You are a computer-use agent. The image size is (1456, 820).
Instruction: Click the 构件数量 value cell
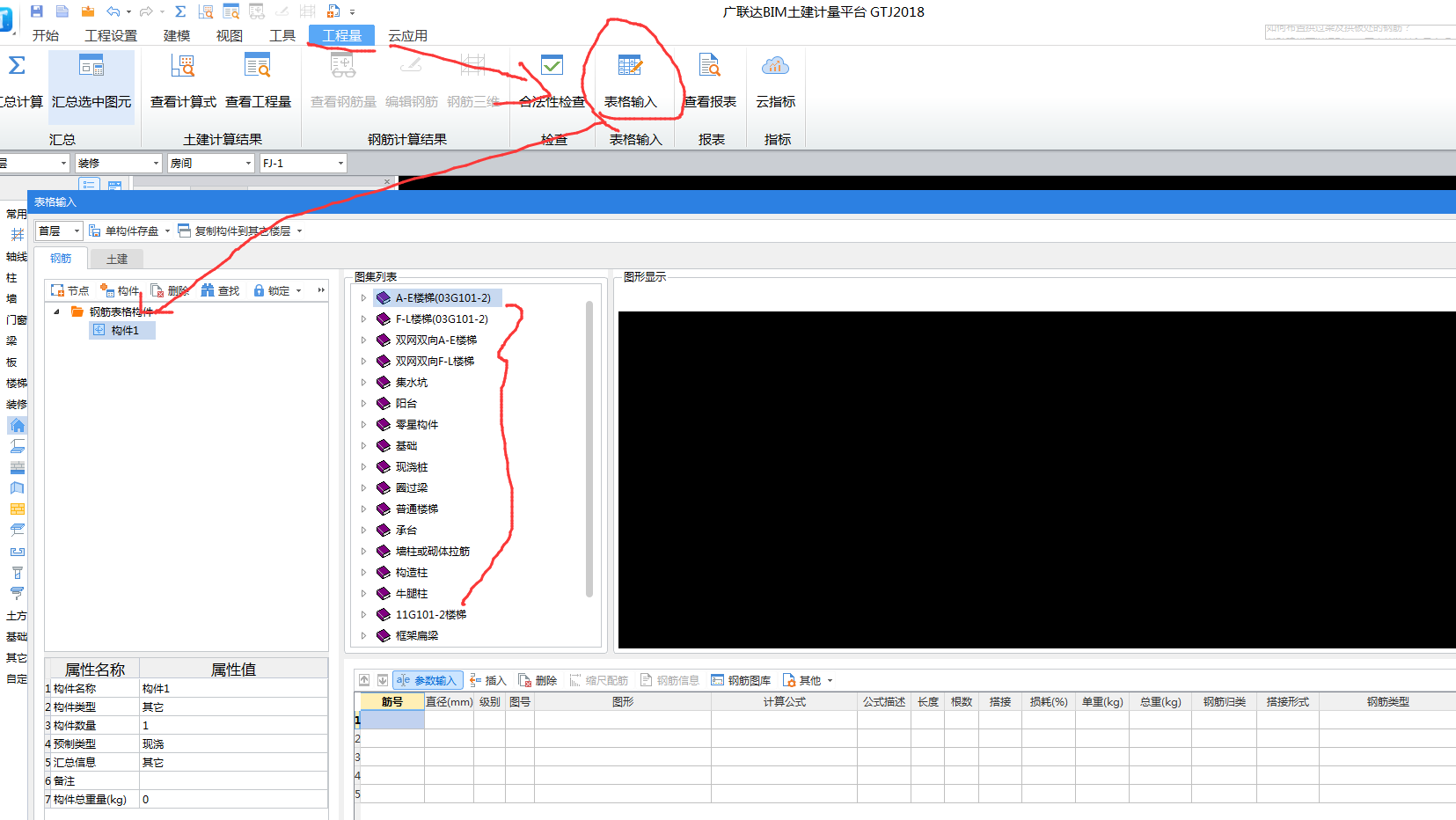coord(233,725)
